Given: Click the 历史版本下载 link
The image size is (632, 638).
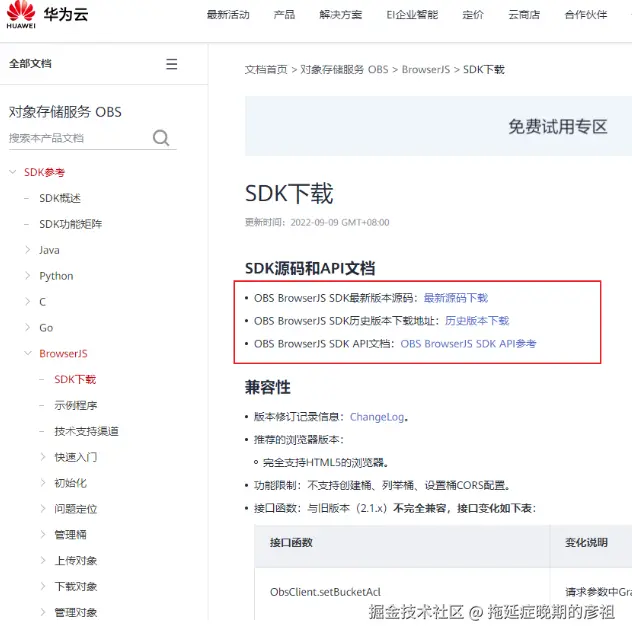Looking at the screenshot, I should click(477, 321).
